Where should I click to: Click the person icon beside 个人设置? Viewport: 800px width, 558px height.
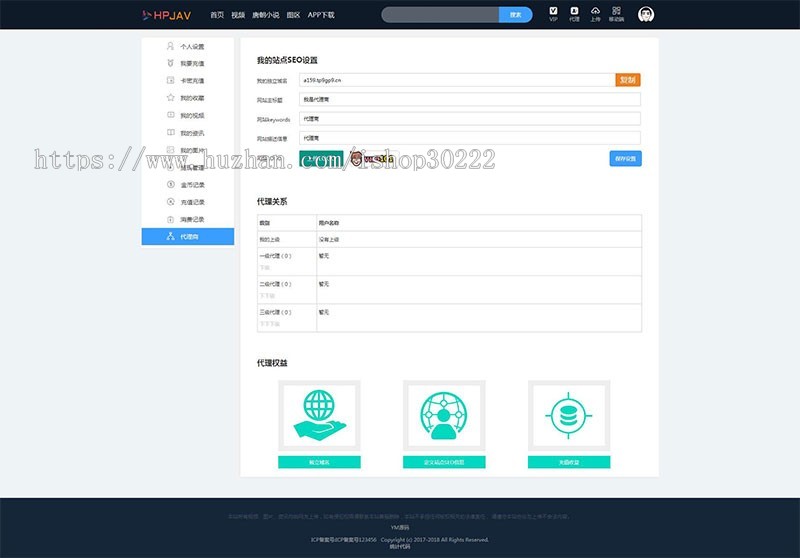170,46
